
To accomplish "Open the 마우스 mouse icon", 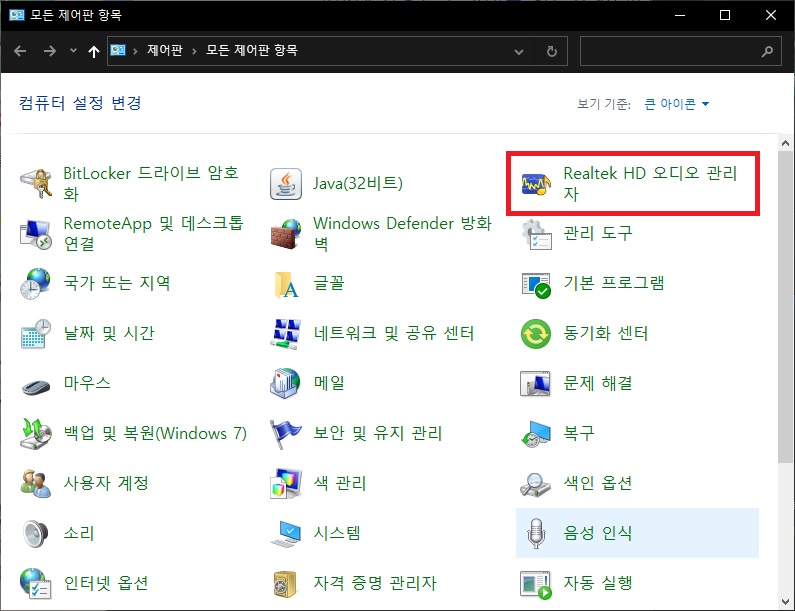I will [35, 386].
